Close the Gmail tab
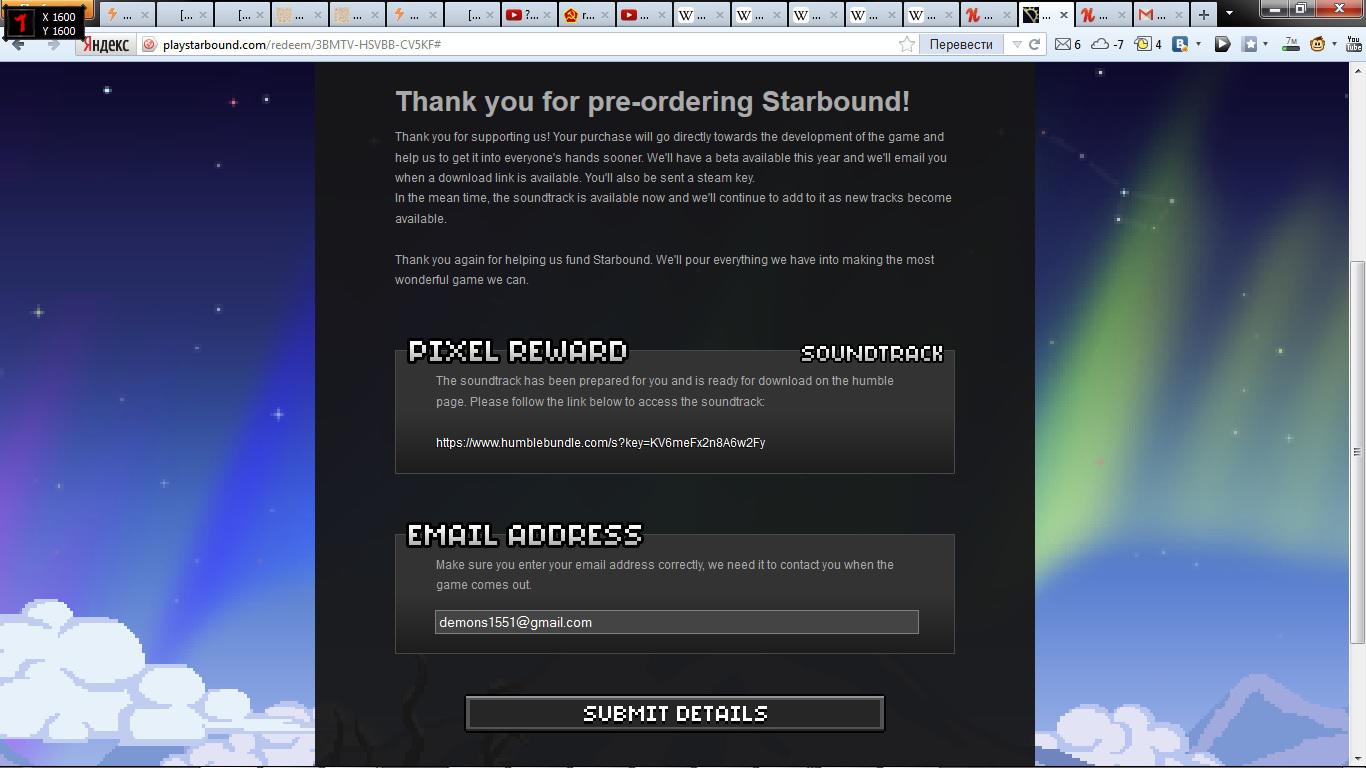This screenshot has height=768, width=1366. click(x=1177, y=14)
